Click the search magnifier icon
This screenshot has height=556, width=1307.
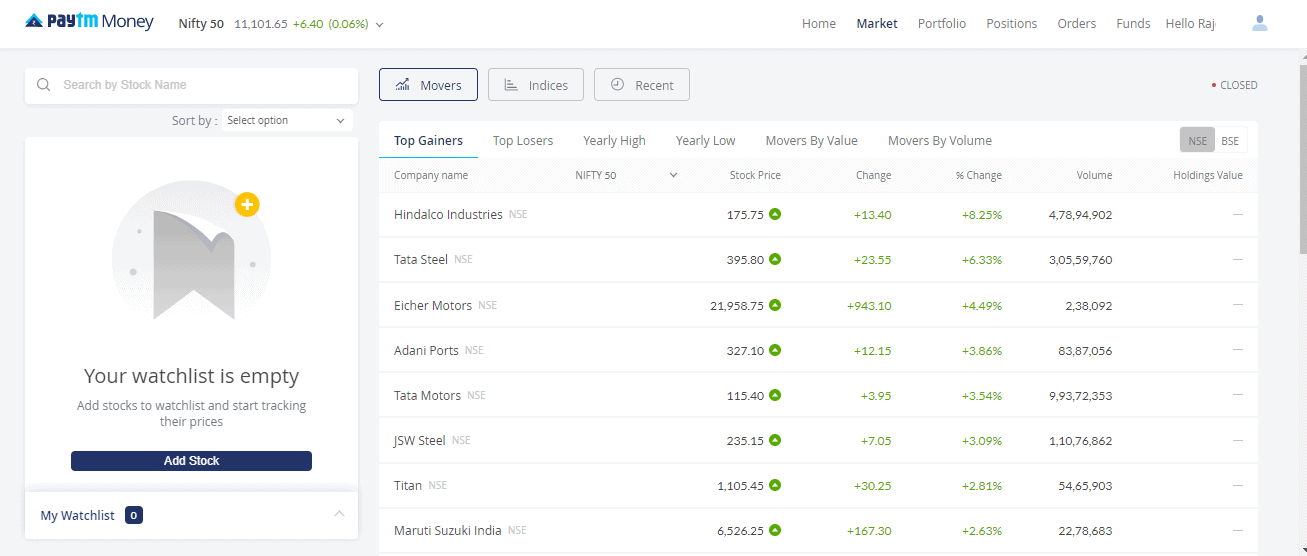(44, 85)
